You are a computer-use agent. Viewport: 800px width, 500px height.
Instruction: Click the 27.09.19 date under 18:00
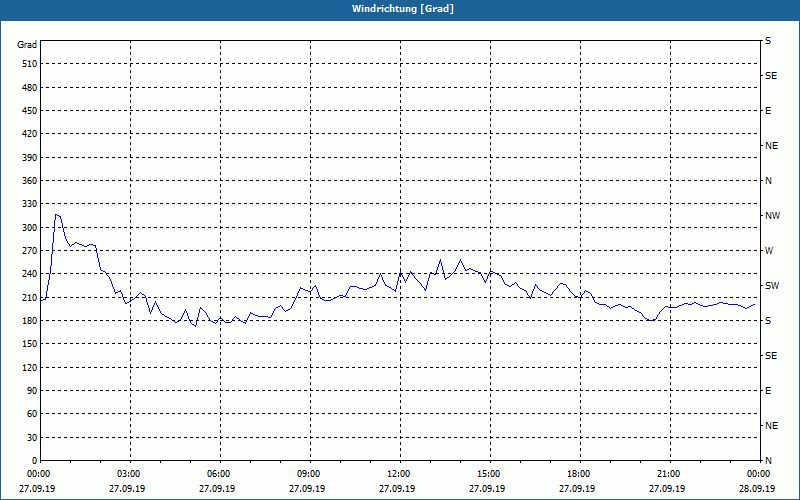click(x=577, y=489)
